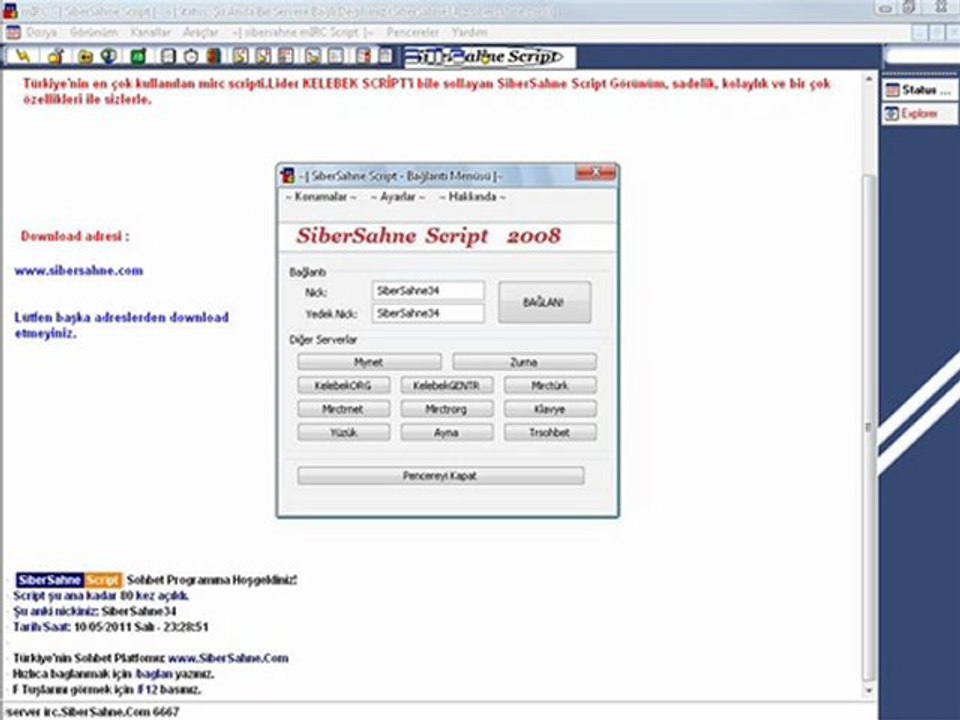
Task: Click the 'Tarih/Saat' status line
Action: coord(111,627)
